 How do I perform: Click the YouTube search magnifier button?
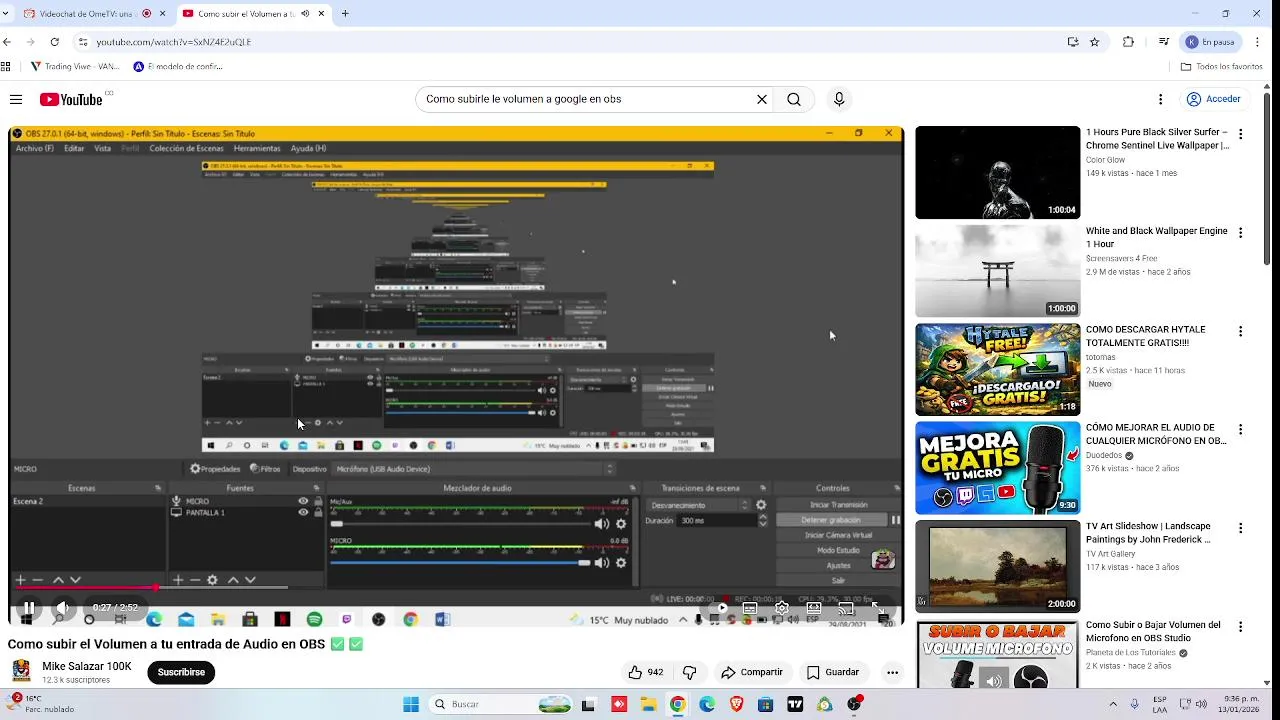tap(794, 99)
